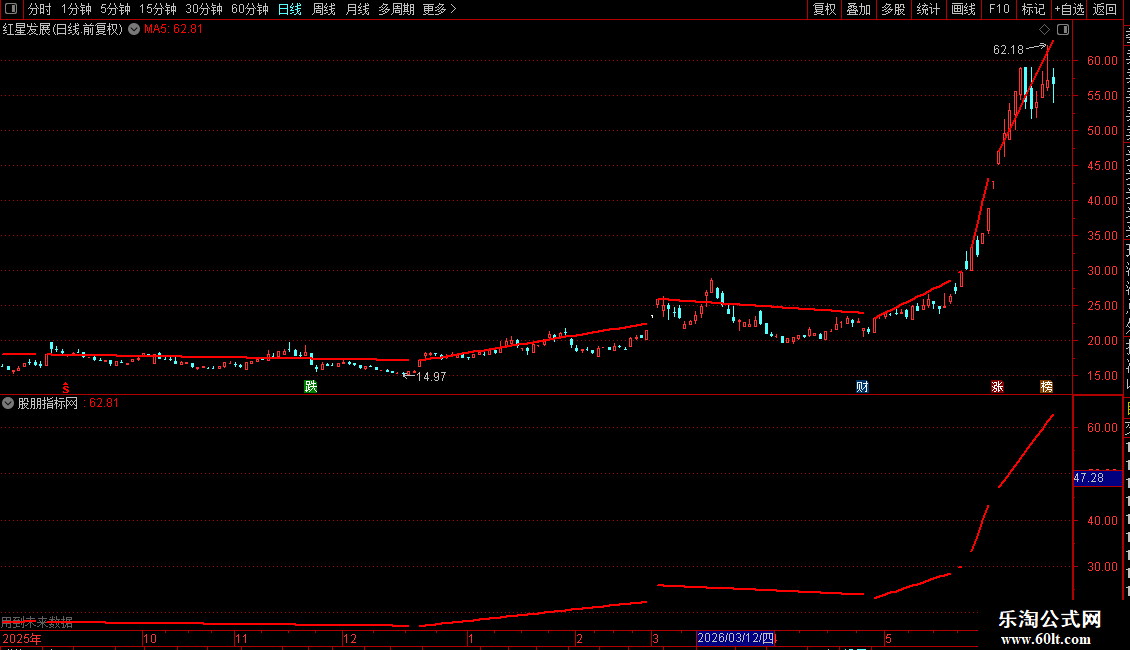This screenshot has height=650, width=1130.
Task: Click the 叠加 overlay button
Action: click(858, 9)
